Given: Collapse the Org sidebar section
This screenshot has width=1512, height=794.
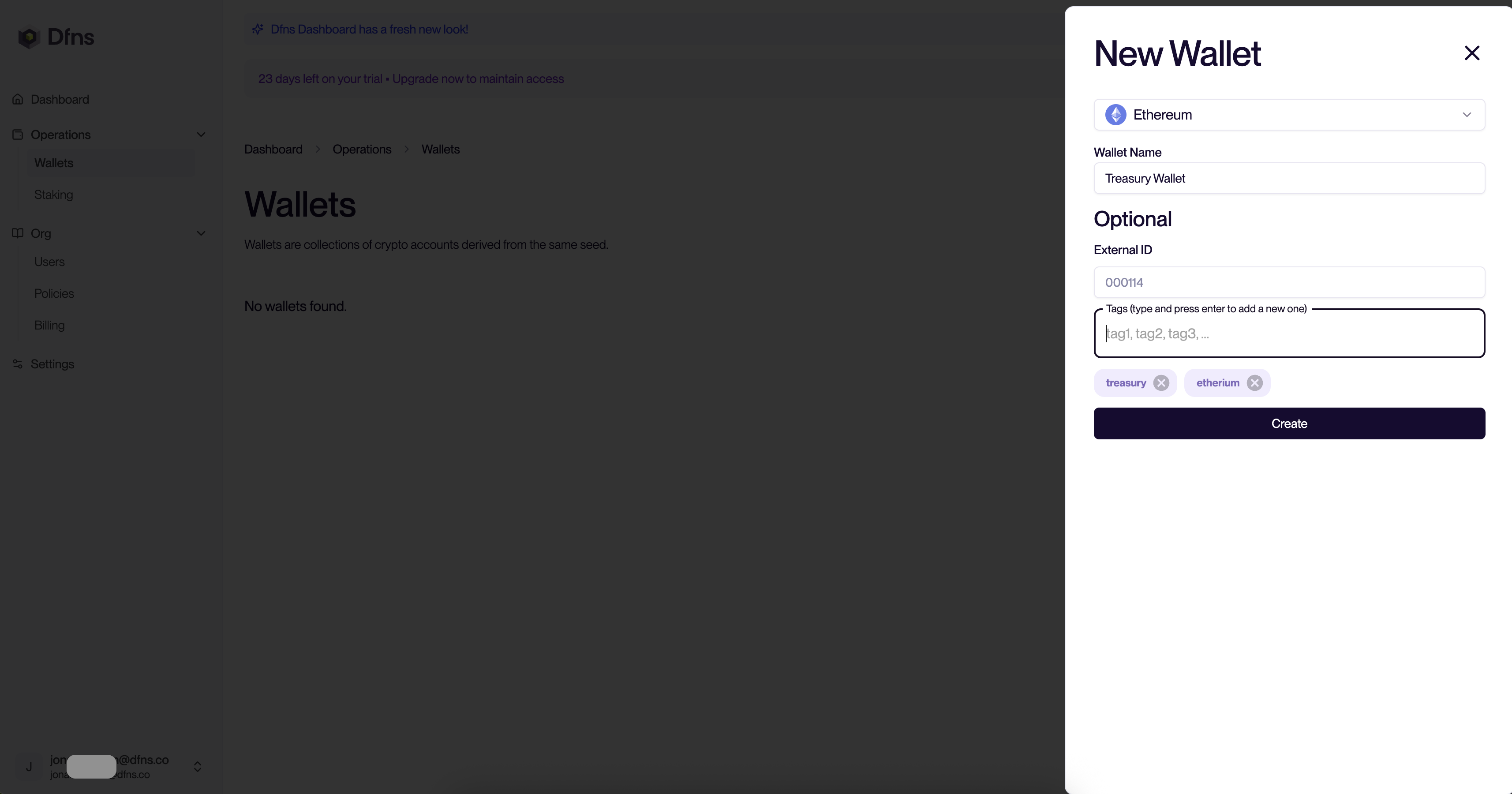Looking at the screenshot, I should tap(201, 233).
